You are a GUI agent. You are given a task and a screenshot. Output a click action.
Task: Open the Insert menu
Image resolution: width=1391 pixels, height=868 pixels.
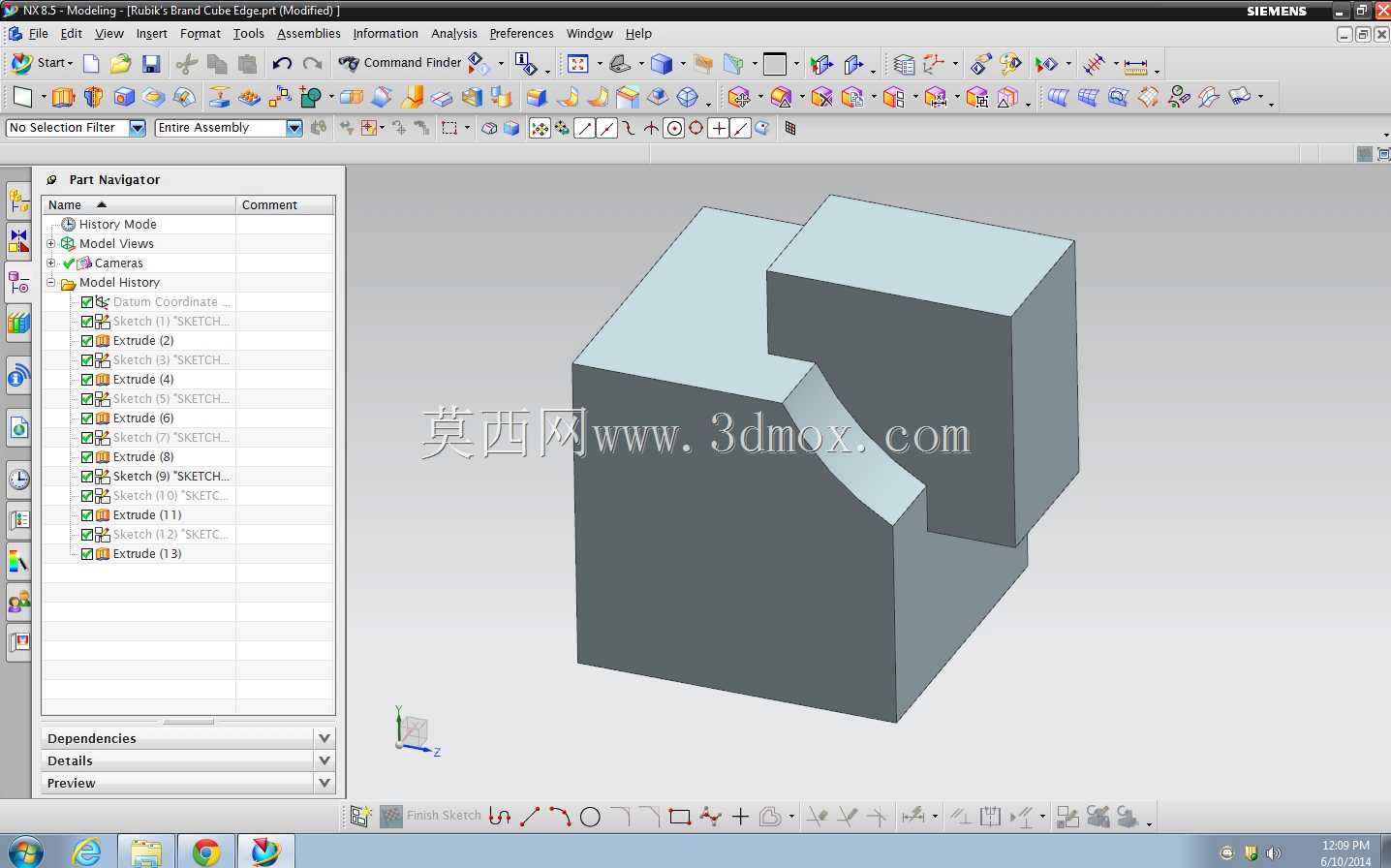151,33
